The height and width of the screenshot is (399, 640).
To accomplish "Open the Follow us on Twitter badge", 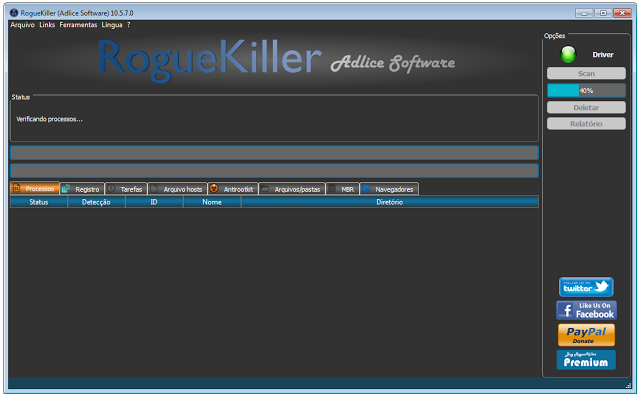I will click(586, 287).
